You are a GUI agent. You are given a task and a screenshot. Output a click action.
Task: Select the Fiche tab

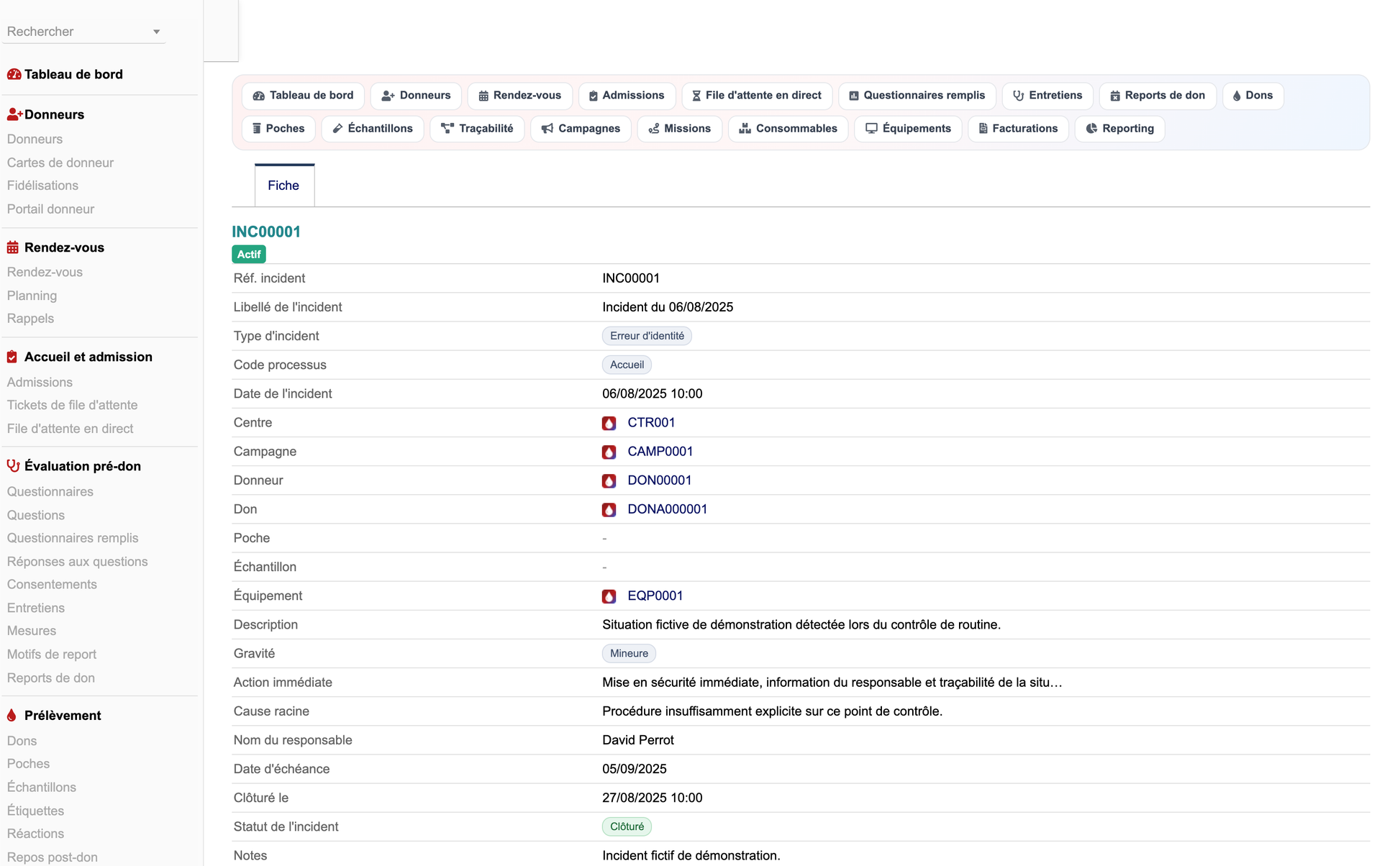click(x=284, y=186)
